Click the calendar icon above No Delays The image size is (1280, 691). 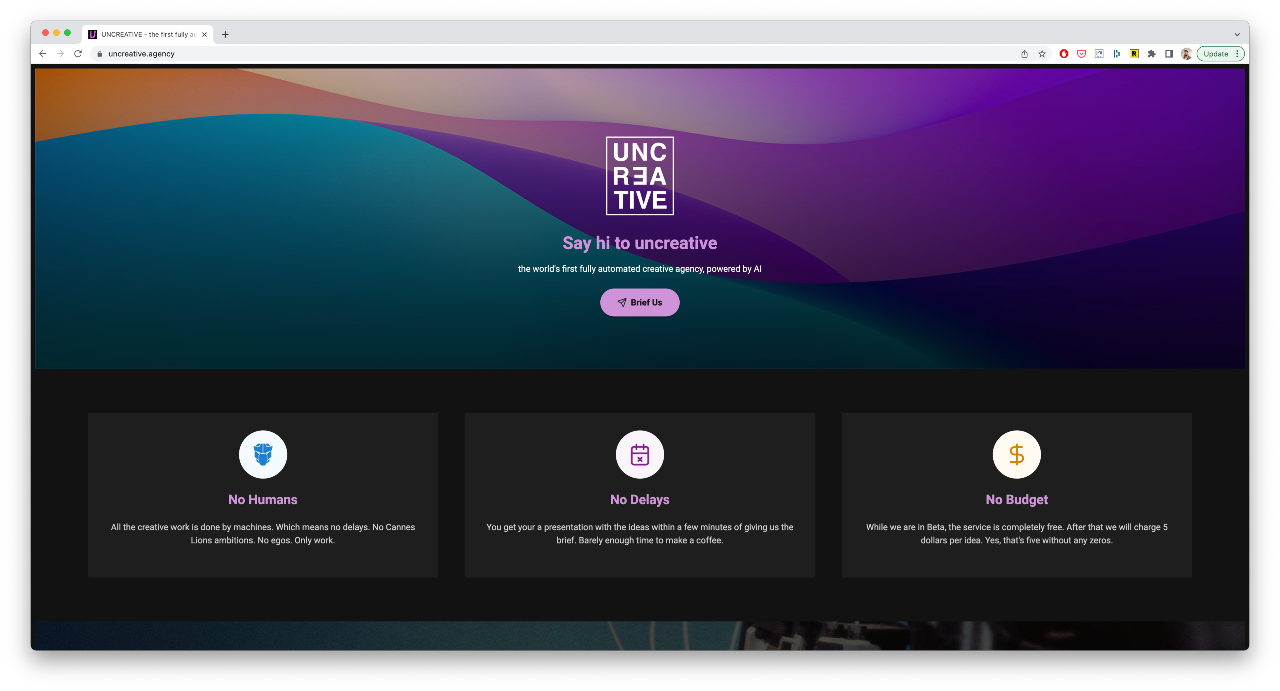click(640, 455)
